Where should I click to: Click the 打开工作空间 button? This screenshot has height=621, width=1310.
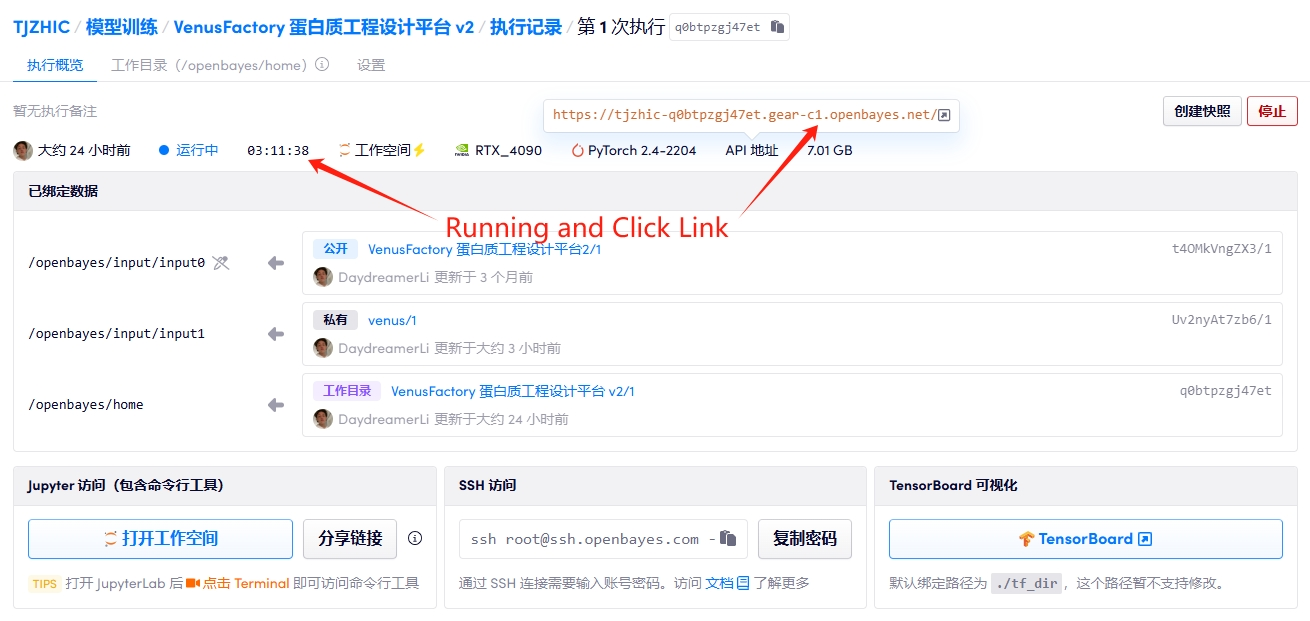coord(160,539)
